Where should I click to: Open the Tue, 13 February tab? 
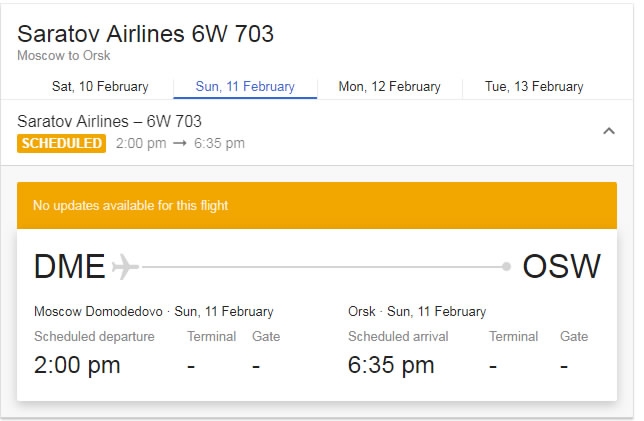pos(534,87)
